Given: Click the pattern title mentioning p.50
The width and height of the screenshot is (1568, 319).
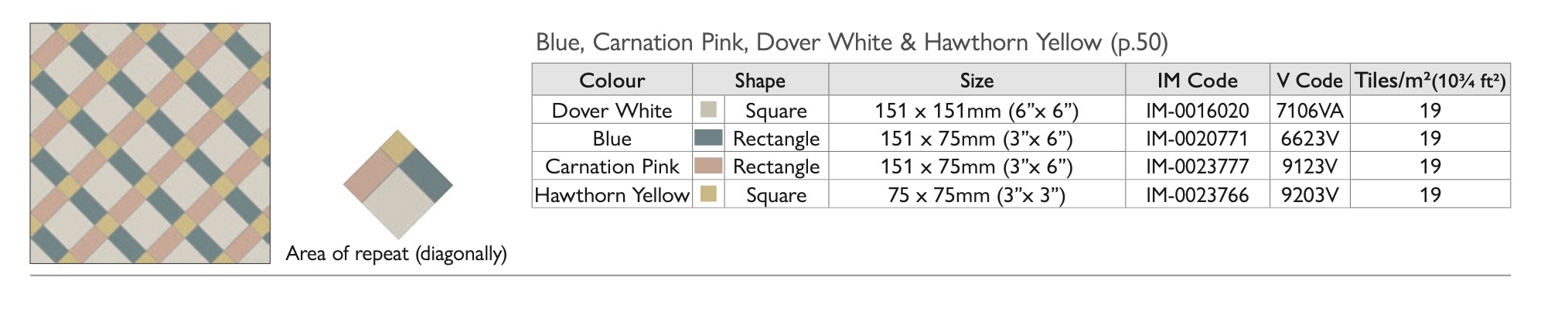Looking at the screenshot, I should point(851,42).
